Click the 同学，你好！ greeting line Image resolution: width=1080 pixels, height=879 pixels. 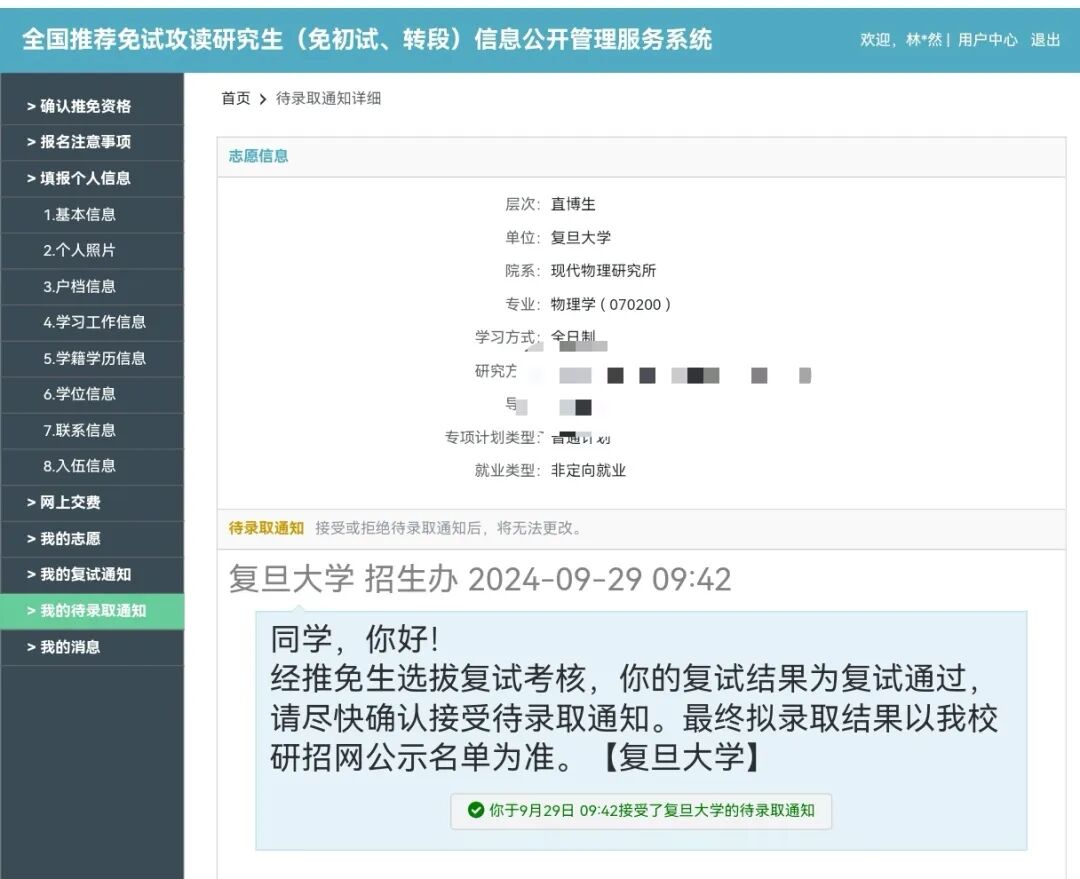pyautogui.click(x=355, y=639)
